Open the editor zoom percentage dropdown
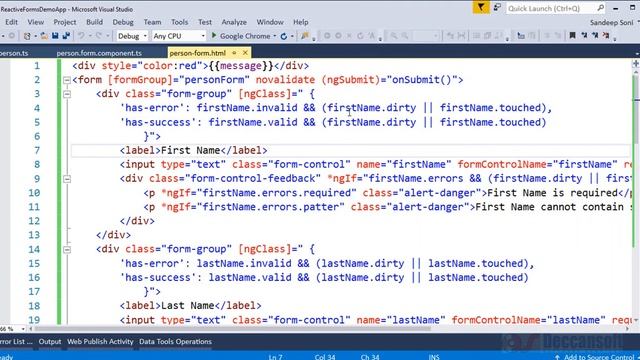 pos(23,329)
